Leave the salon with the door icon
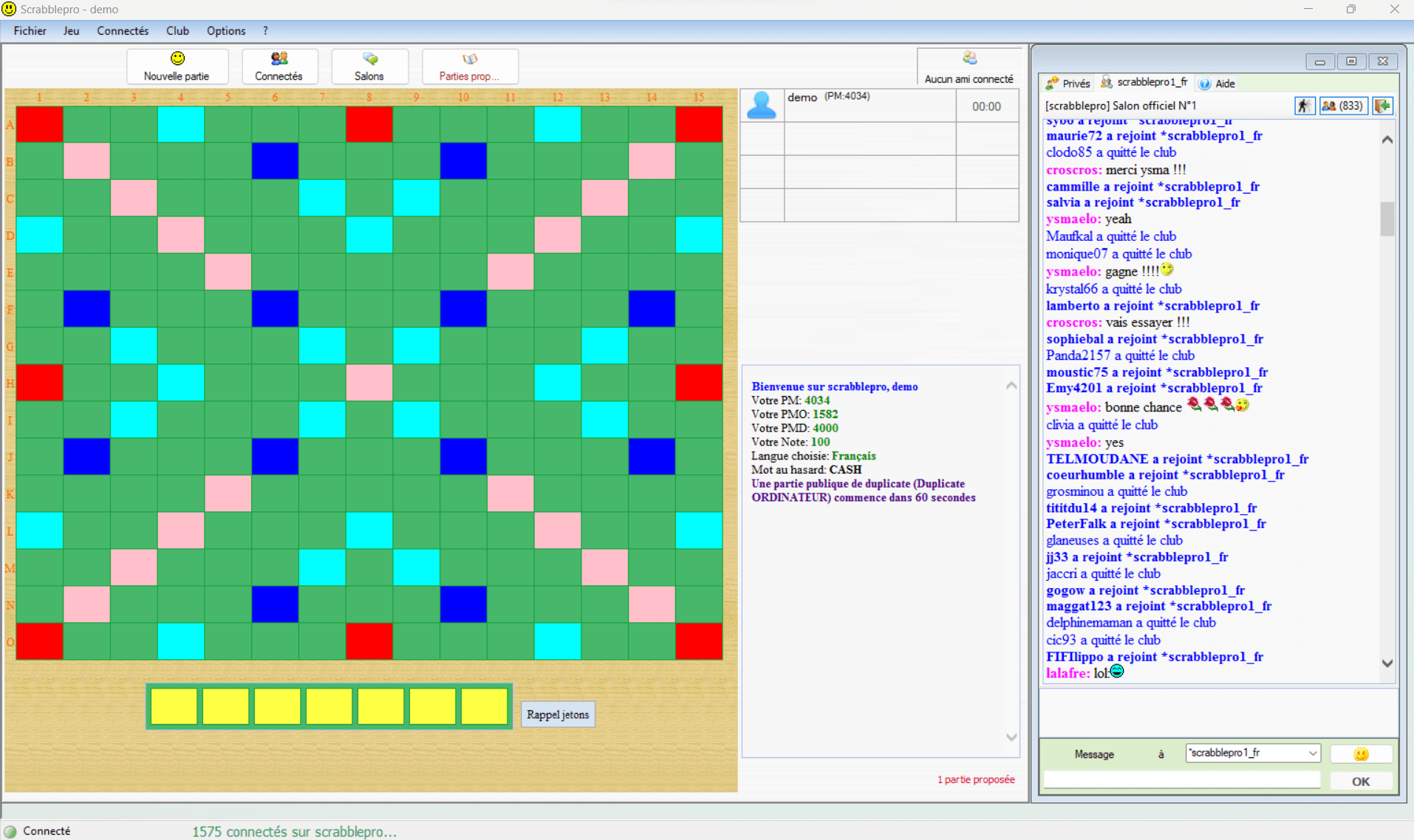The image size is (1414, 840). pos(1382,106)
